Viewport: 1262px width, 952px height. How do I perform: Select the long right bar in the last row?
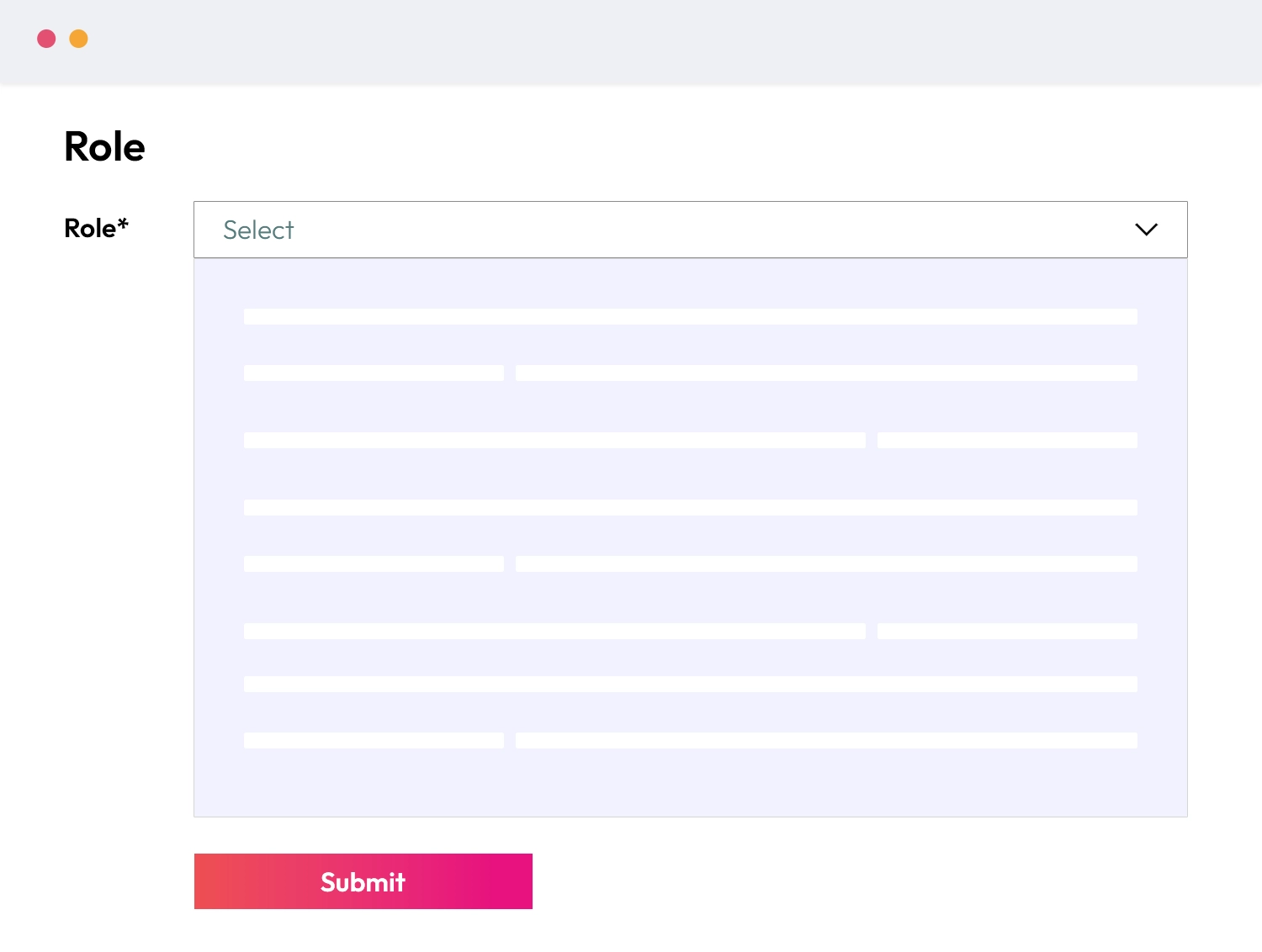click(x=826, y=740)
